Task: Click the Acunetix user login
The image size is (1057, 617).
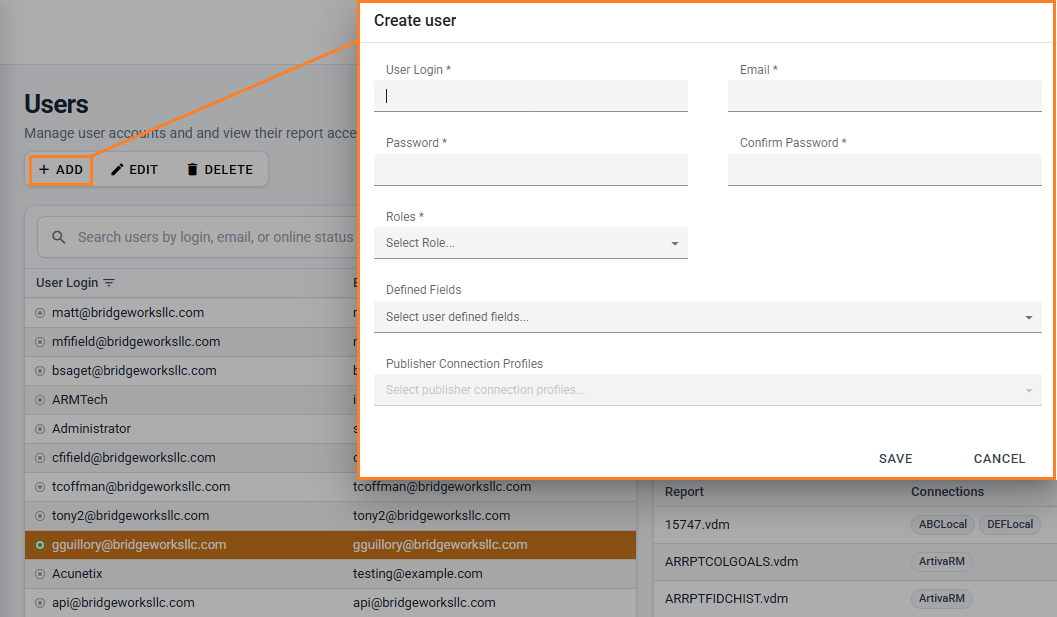Action: click(x=78, y=574)
